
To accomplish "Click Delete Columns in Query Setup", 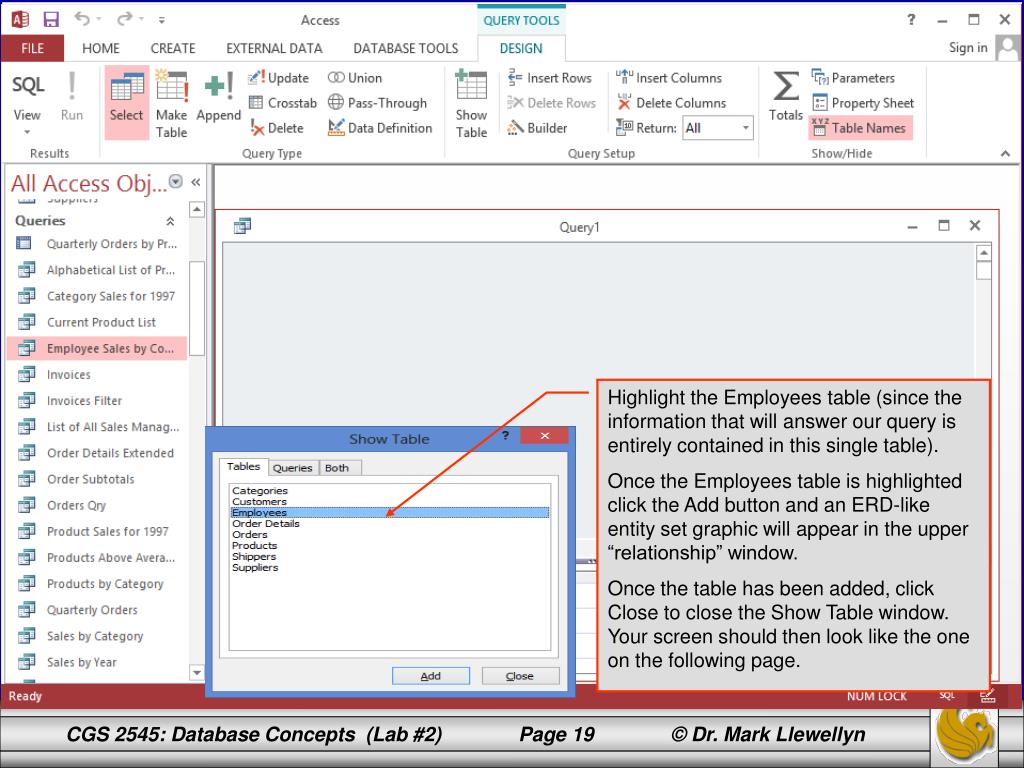I will pos(671,103).
